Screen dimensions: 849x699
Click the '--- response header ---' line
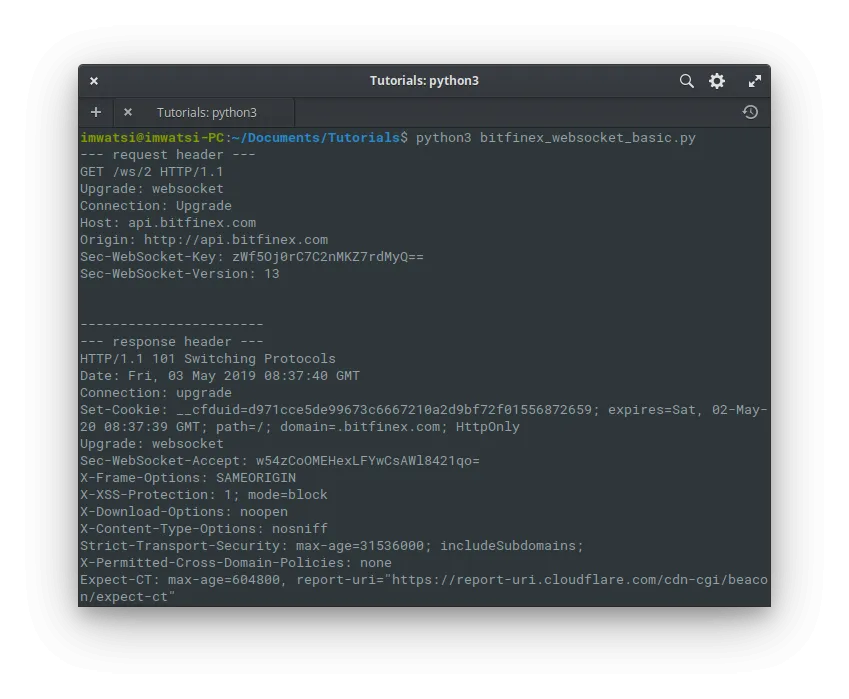[172, 342]
